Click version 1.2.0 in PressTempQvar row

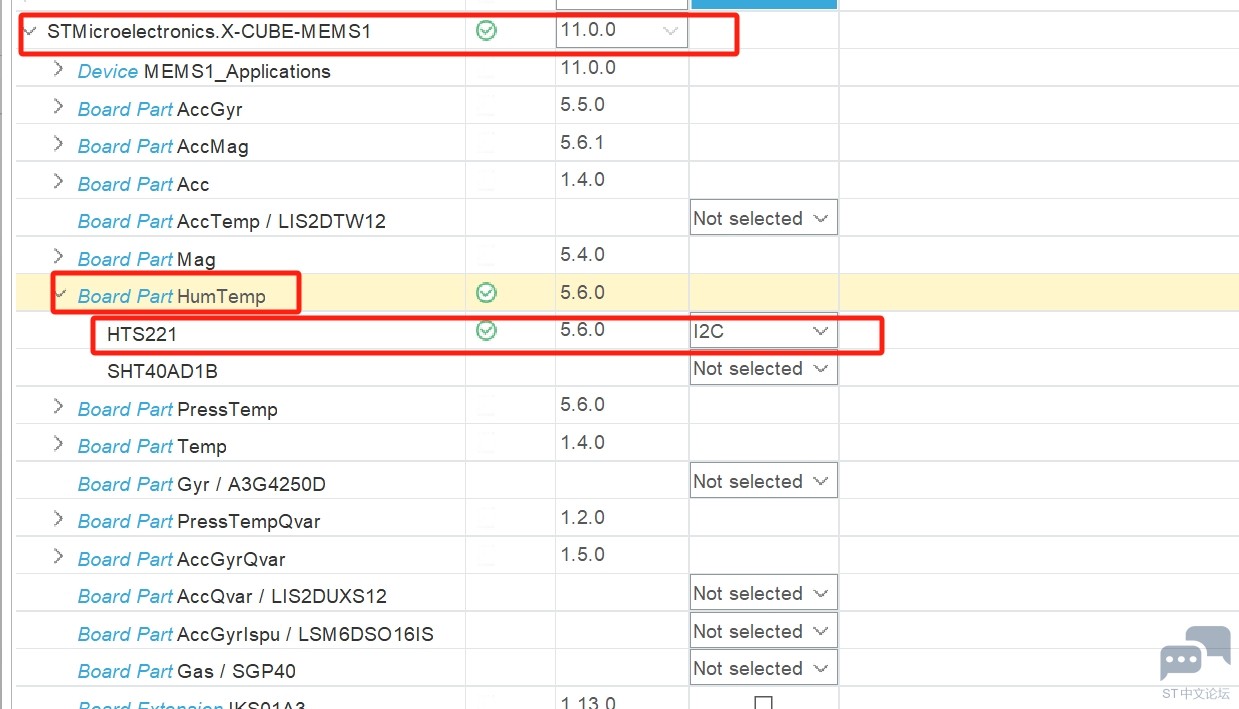582,517
